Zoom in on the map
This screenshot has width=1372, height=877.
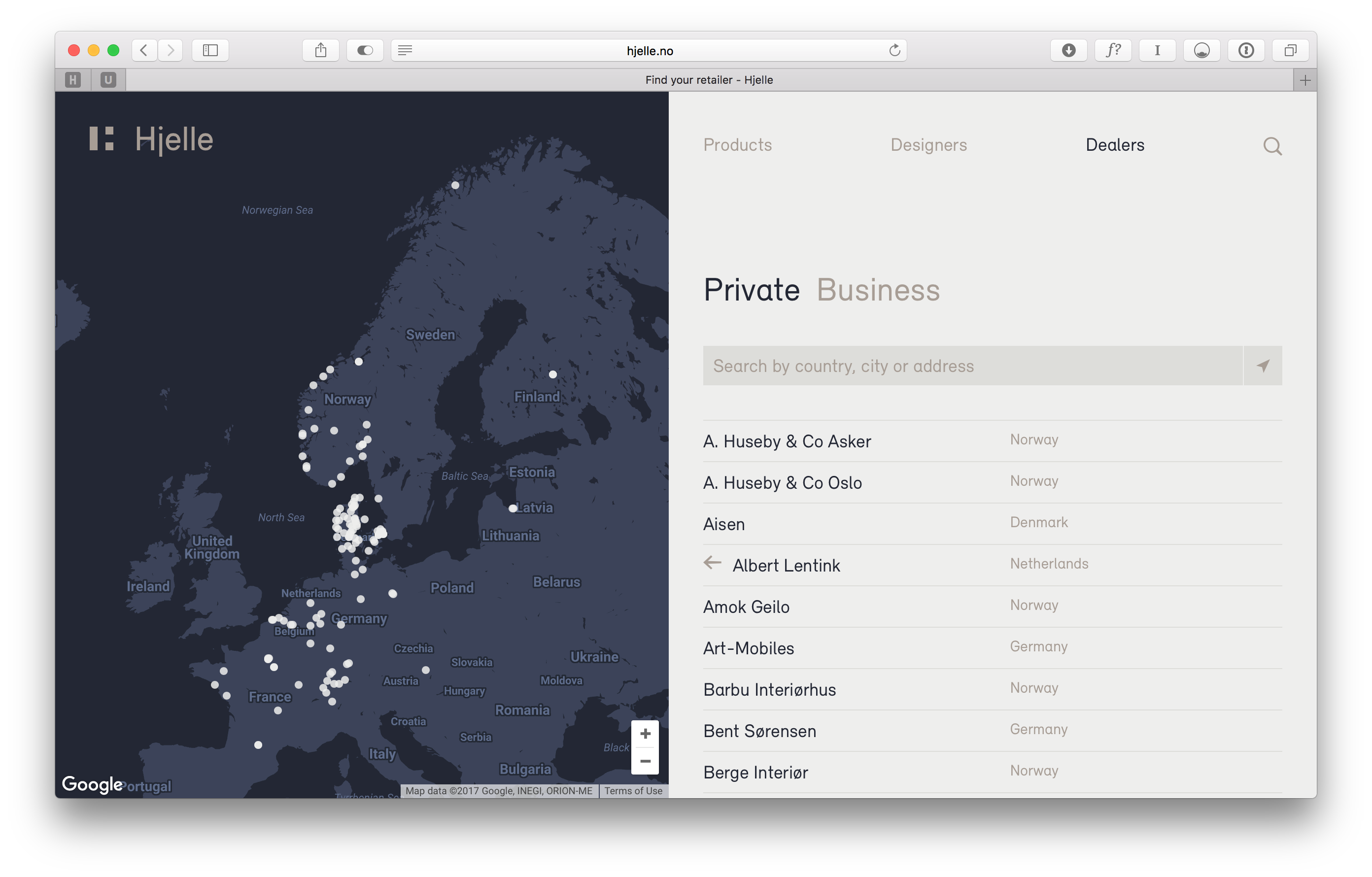645,734
